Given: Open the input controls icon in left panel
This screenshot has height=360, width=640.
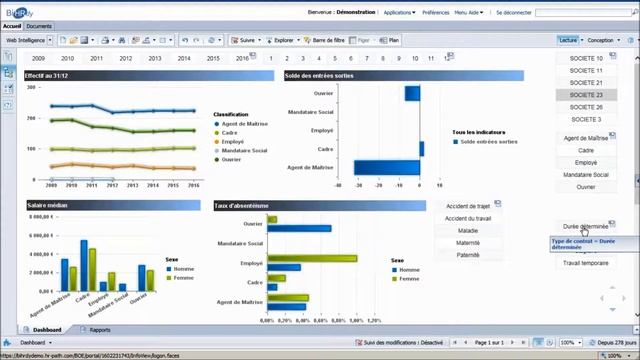Looking at the screenshot, I should click(8, 89).
